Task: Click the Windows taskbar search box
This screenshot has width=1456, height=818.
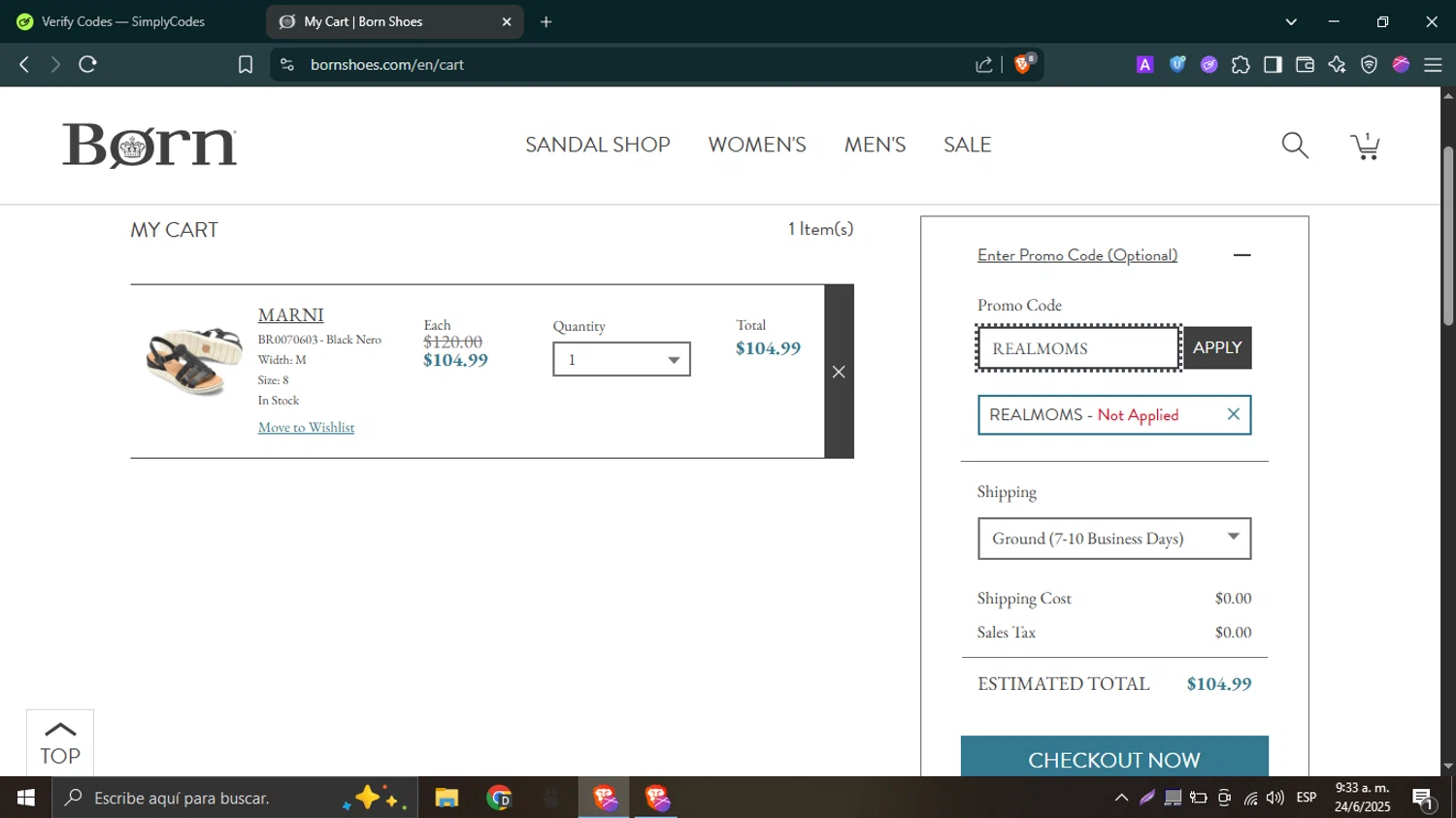Action: click(x=235, y=798)
